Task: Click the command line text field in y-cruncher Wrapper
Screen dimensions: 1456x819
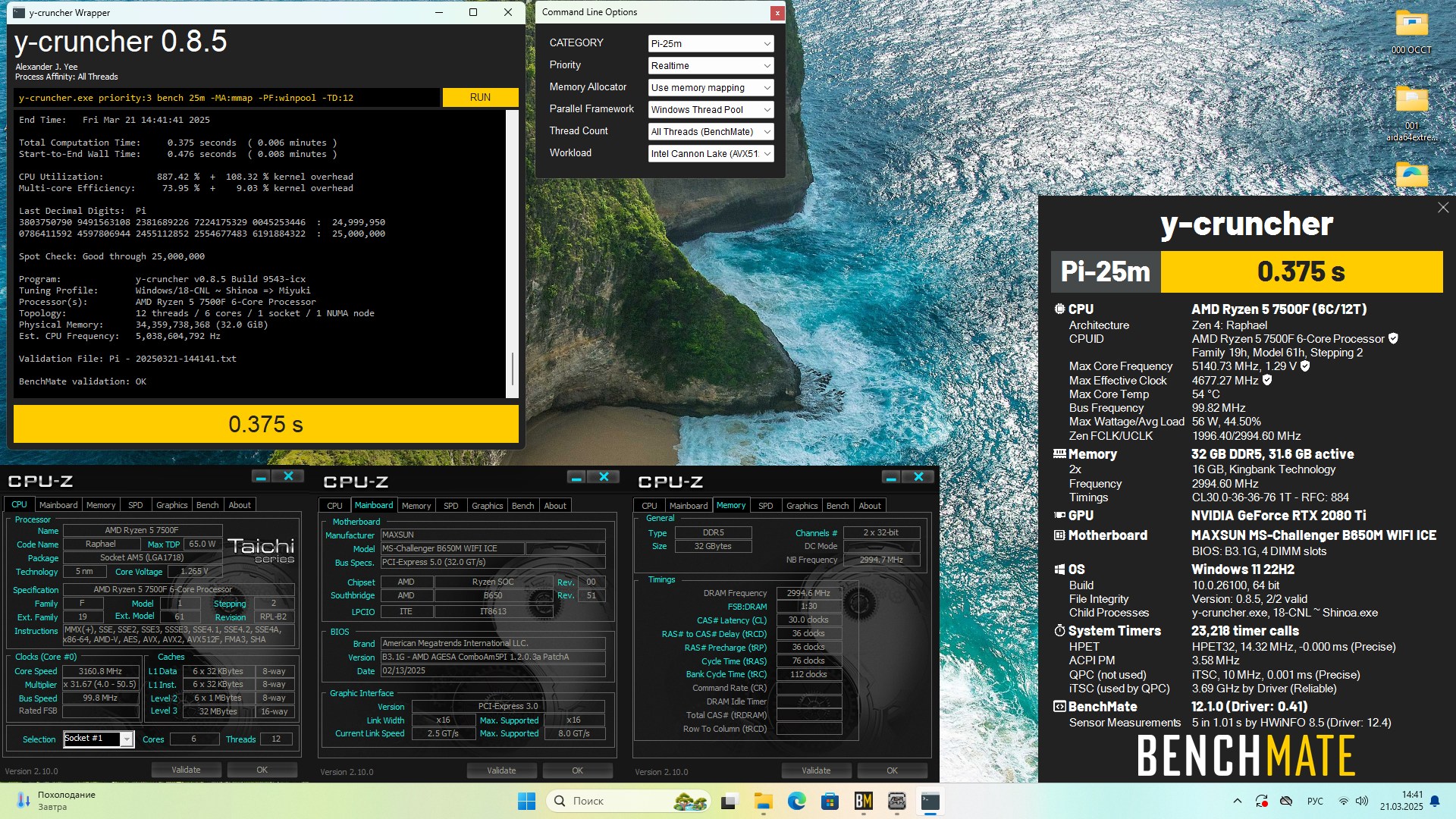Action: coord(226,98)
